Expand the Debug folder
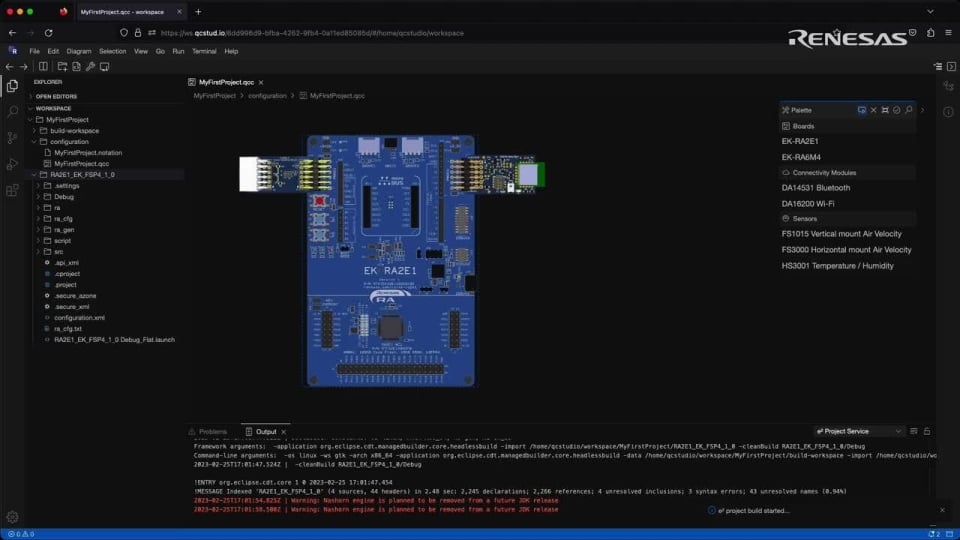Image resolution: width=960 pixels, height=540 pixels. point(64,197)
